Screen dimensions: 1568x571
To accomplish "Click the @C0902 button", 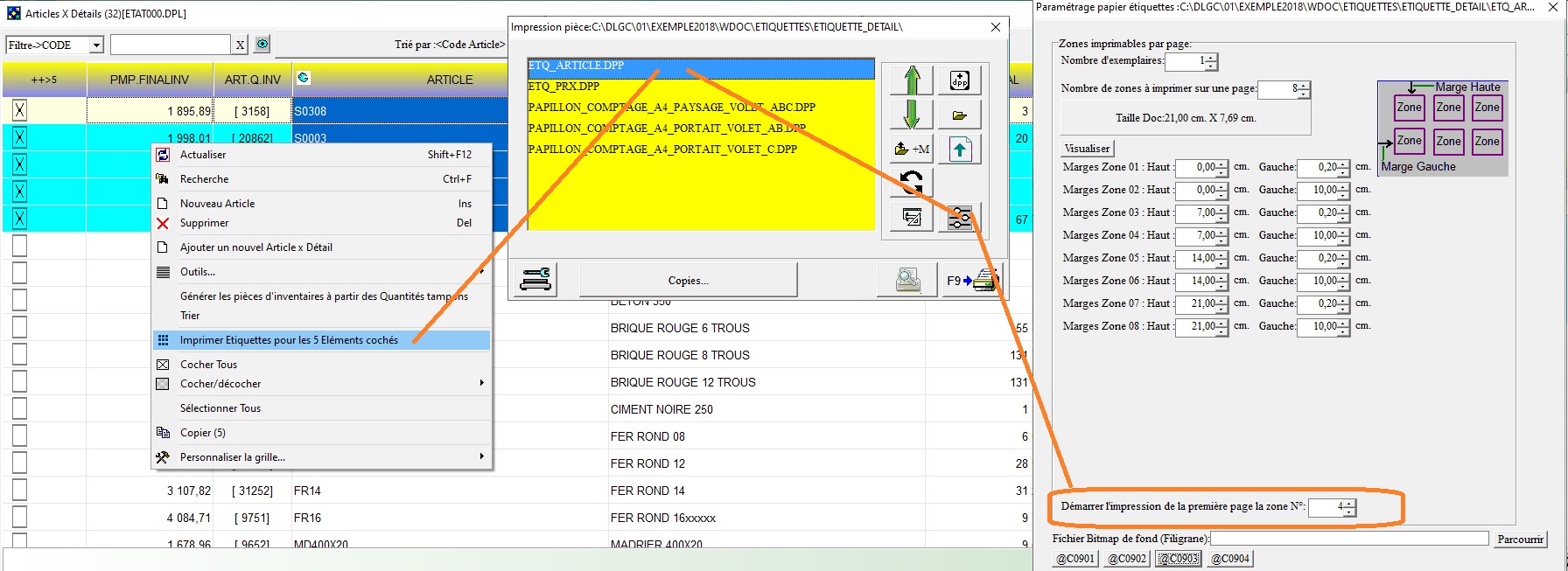I will (1127, 558).
